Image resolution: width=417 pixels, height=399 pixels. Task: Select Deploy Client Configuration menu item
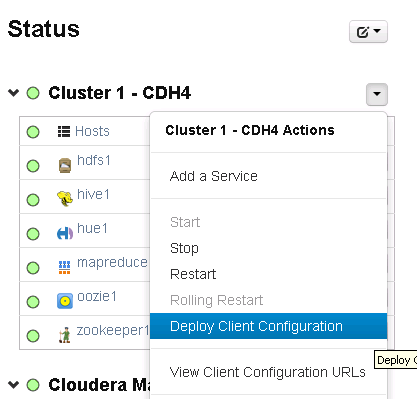coord(268,326)
